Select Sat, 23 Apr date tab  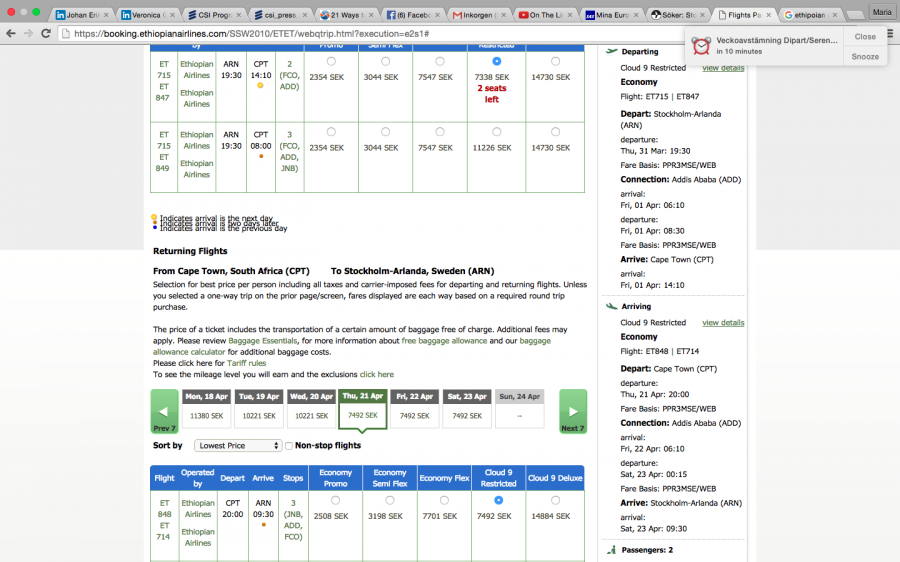pos(467,408)
